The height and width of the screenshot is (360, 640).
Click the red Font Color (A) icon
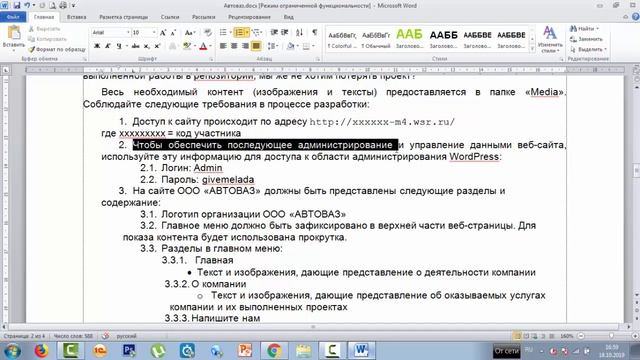(203, 46)
